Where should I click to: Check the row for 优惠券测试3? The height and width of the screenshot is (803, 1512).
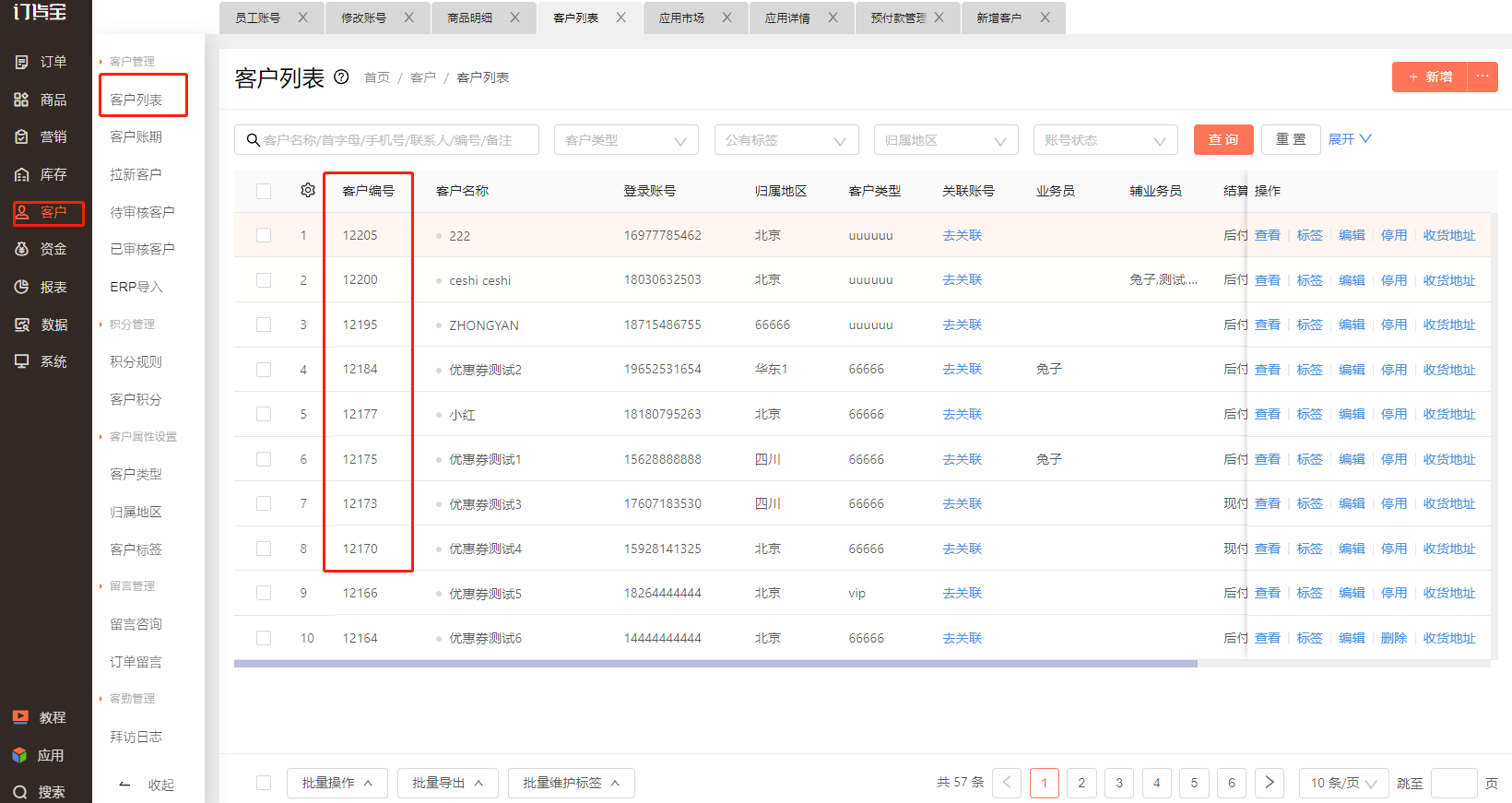(x=264, y=503)
